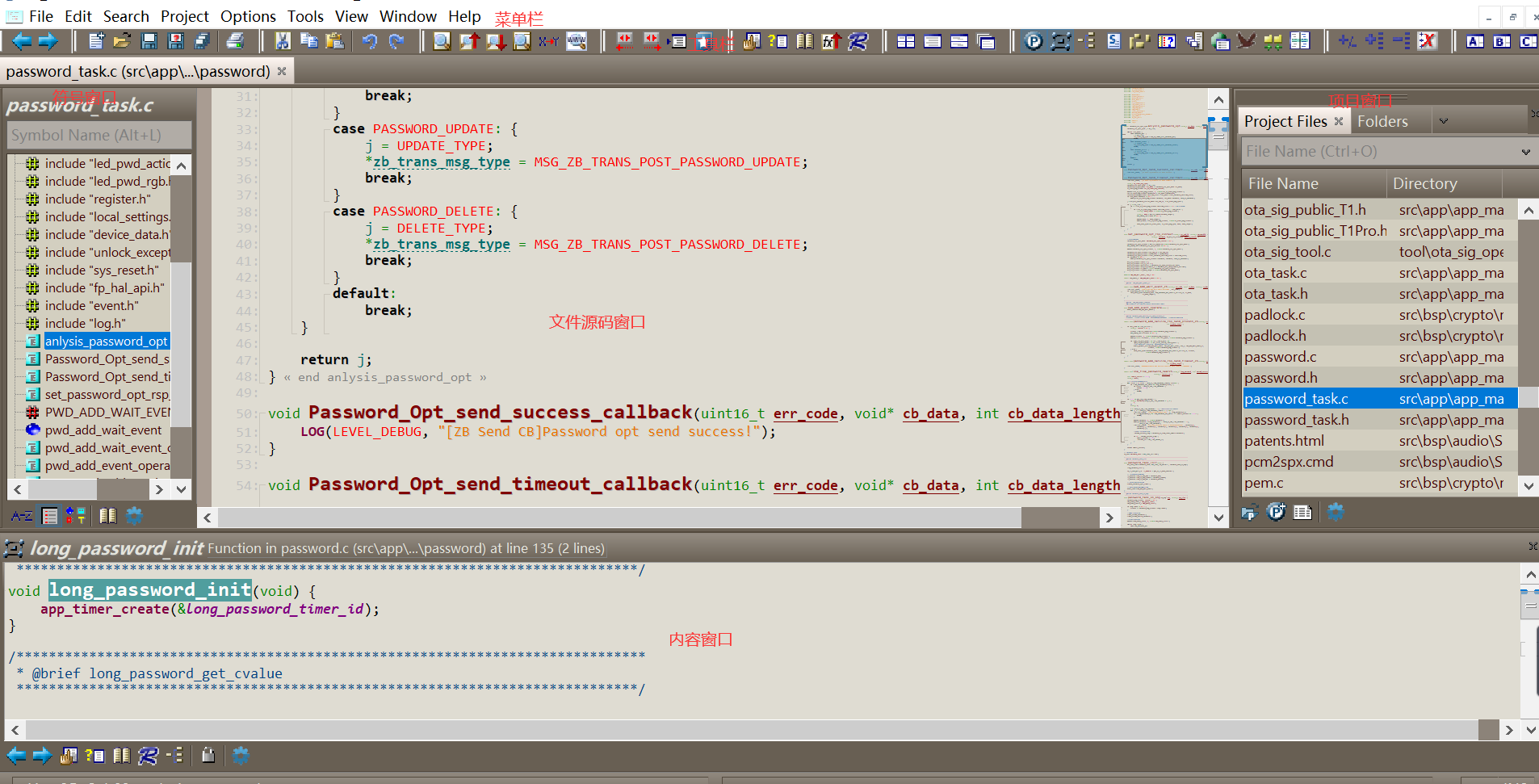This screenshot has width=1539, height=784.
Task: Open the project panel tab list chevron
Action: tap(1444, 121)
